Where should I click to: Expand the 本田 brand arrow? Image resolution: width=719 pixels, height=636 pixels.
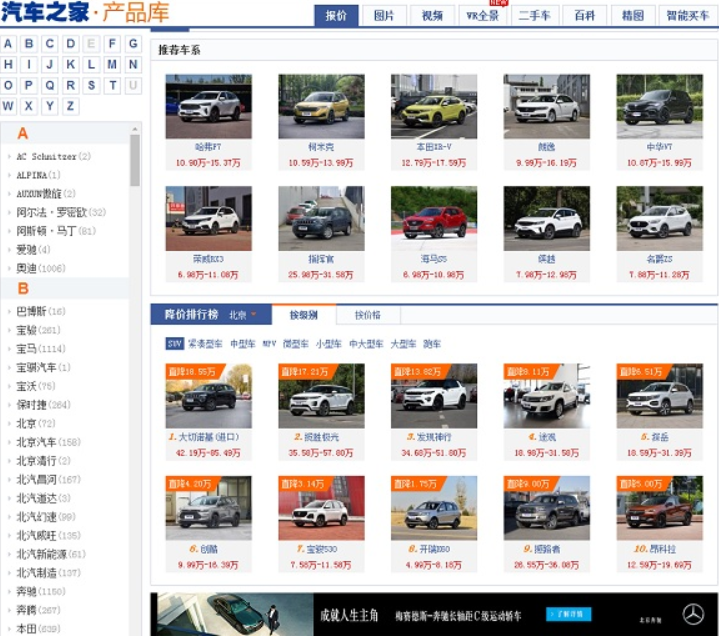point(9,629)
